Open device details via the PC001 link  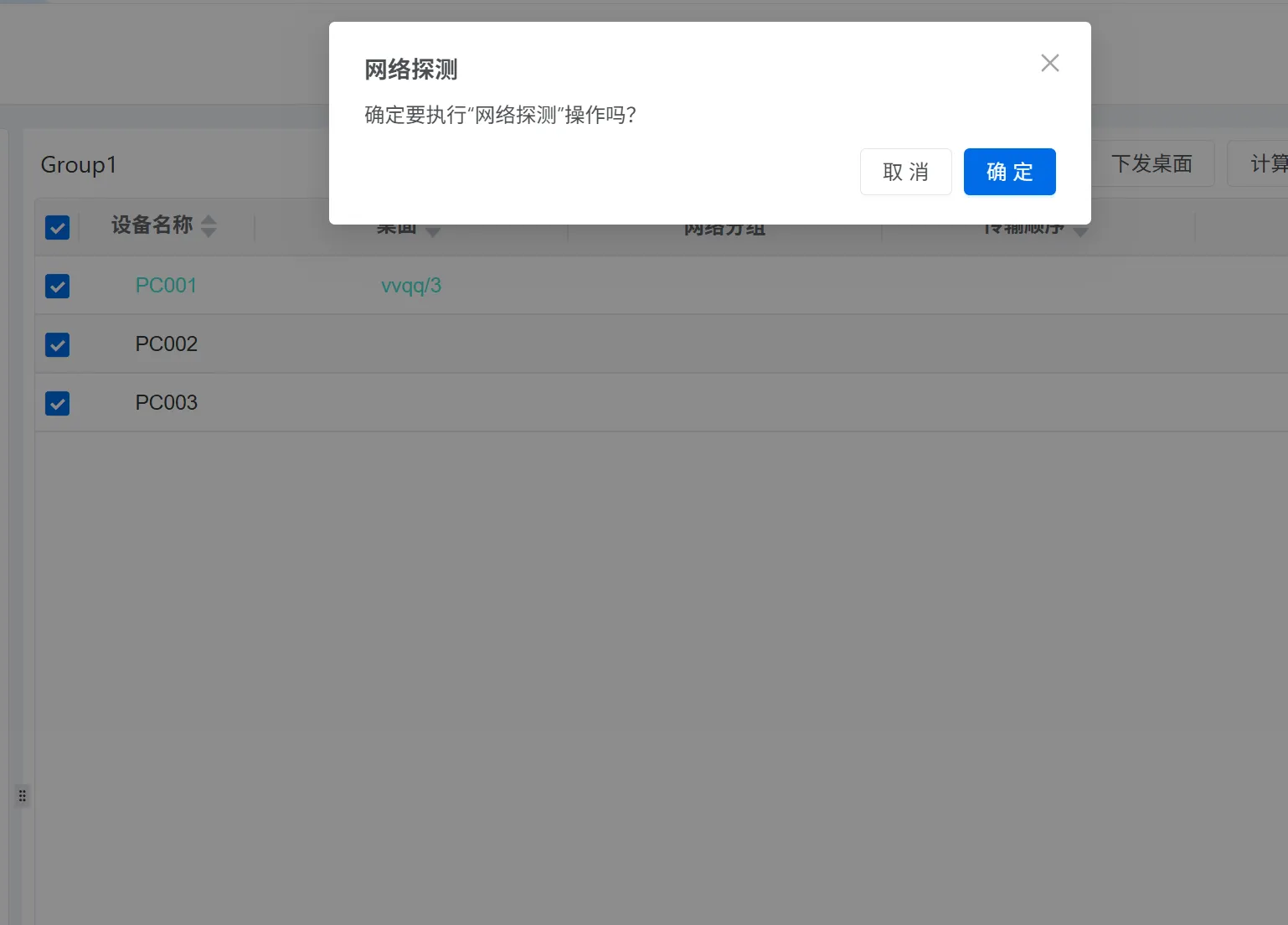(166, 286)
